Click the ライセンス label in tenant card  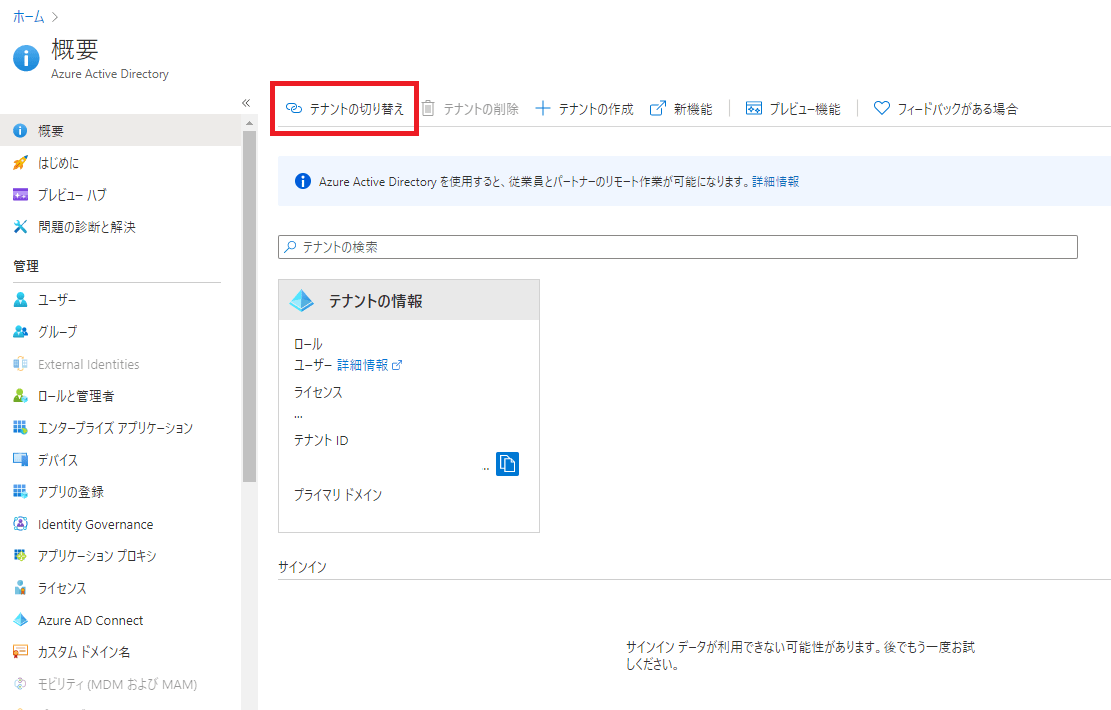(318, 392)
